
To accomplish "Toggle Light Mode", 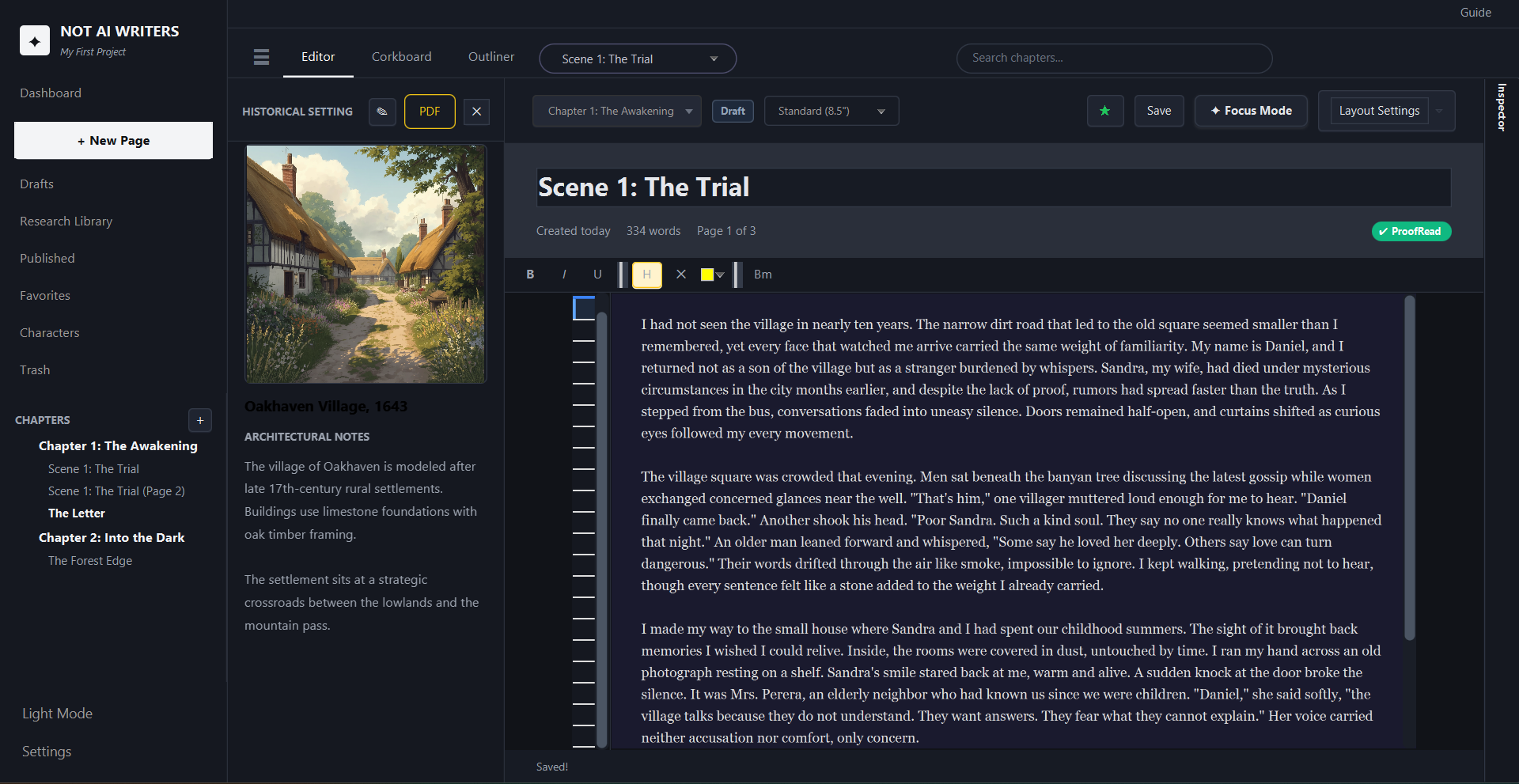I will 57,714.
